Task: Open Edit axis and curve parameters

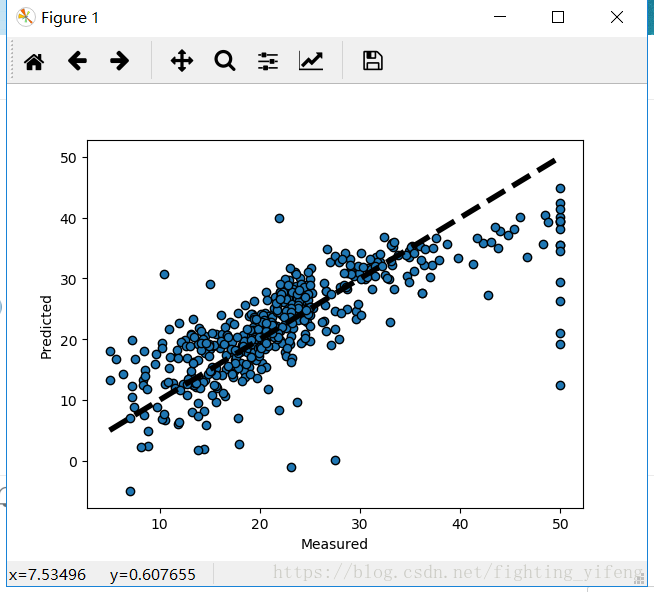Action: (x=311, y=61)
